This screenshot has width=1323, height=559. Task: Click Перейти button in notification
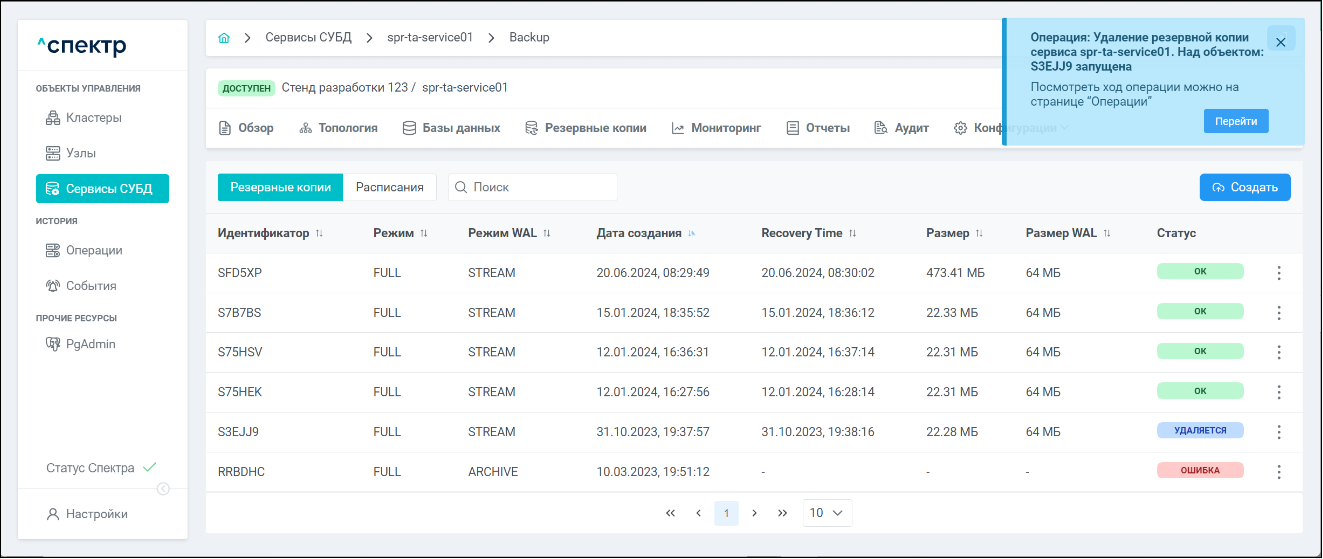pos(1236,120)
